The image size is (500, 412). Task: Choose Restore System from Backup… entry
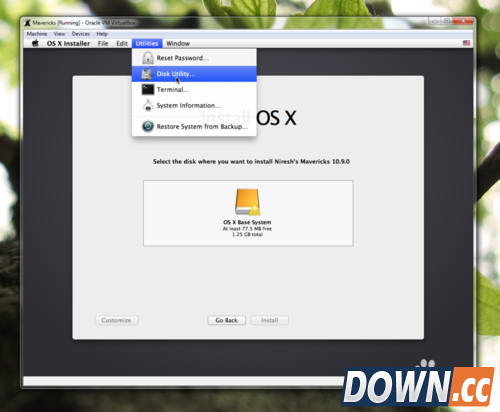coord(194,126)
